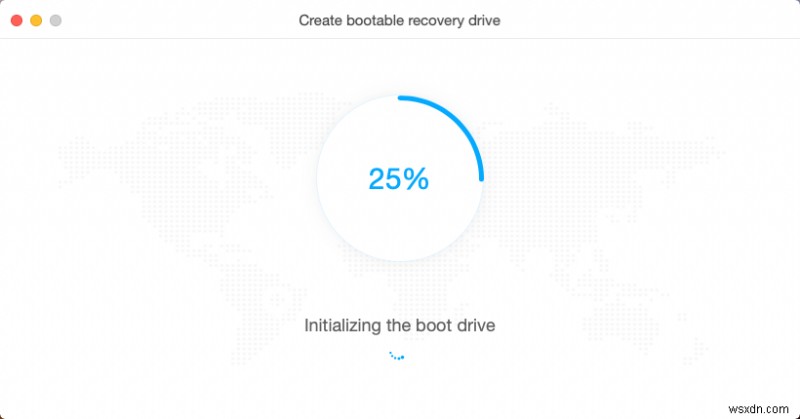Click the "Create bootable recovery drive" window title
Viewport: 800px width, 419px height.
pyautogui.click(x=399, y=20)
